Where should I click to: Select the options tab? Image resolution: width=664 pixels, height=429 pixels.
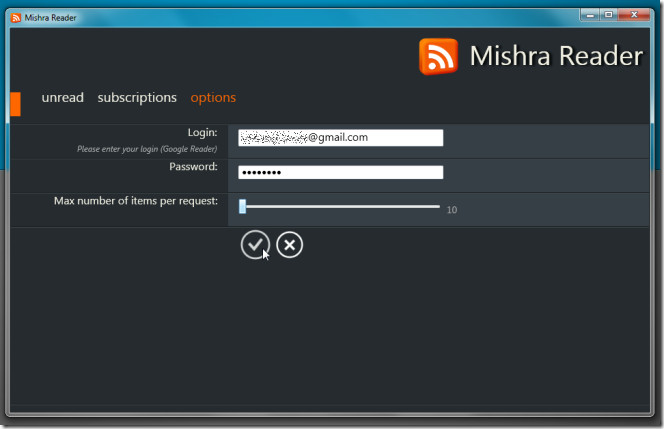point(213,98)
